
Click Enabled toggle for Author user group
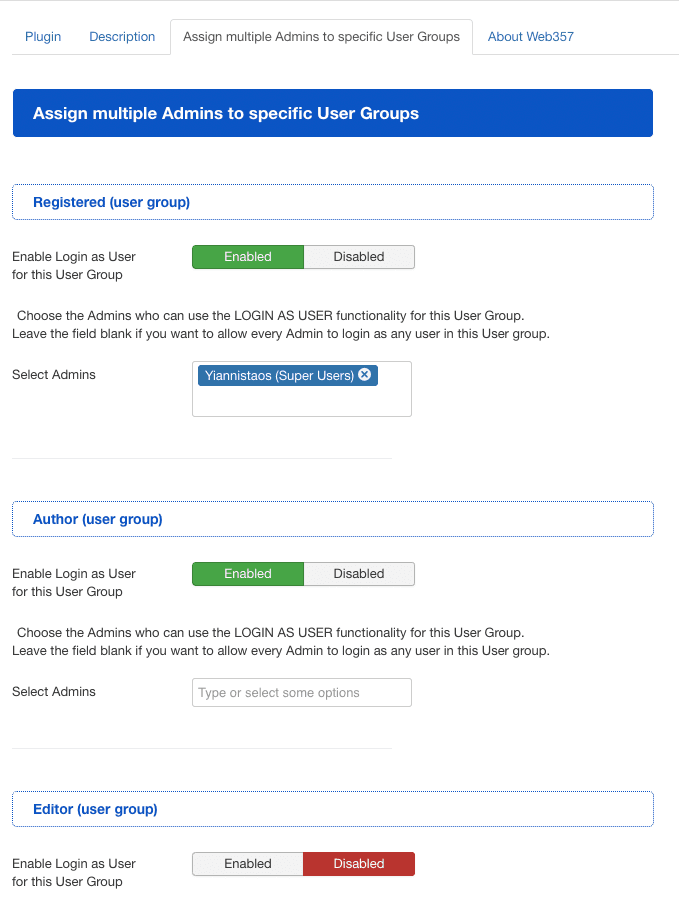(247, 574)
